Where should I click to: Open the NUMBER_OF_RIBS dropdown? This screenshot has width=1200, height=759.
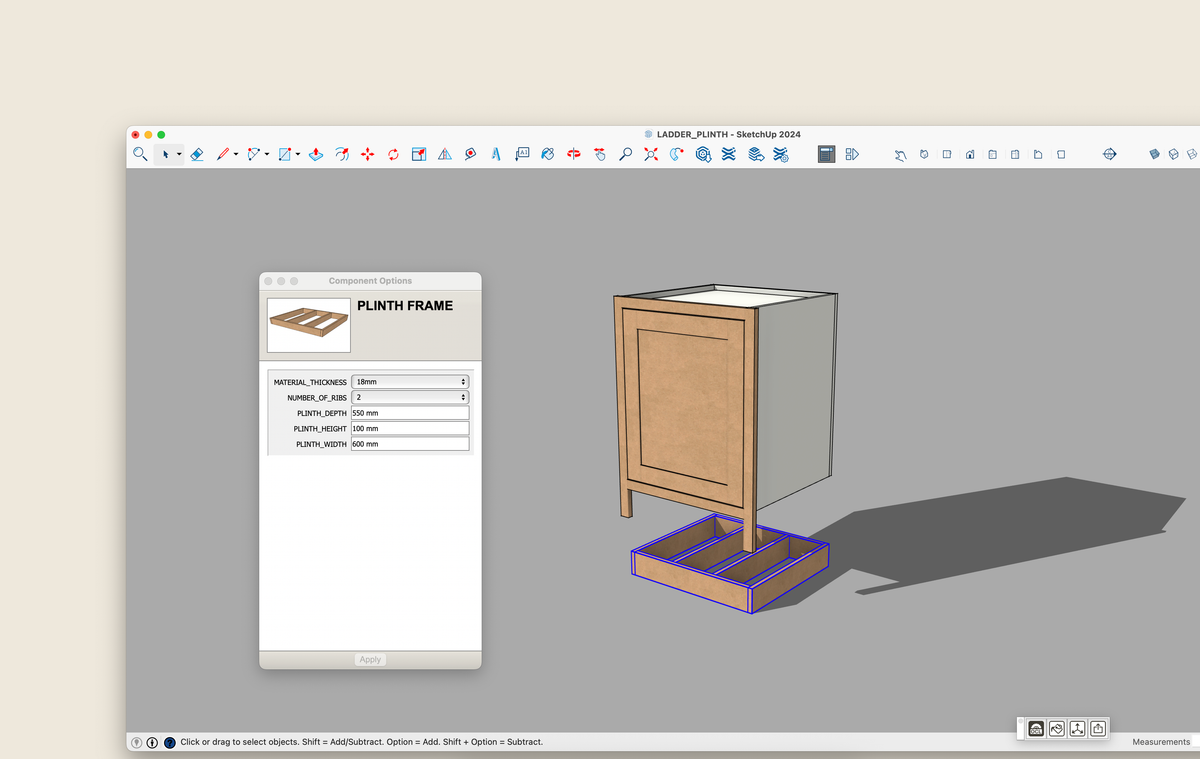pos(410,397)
